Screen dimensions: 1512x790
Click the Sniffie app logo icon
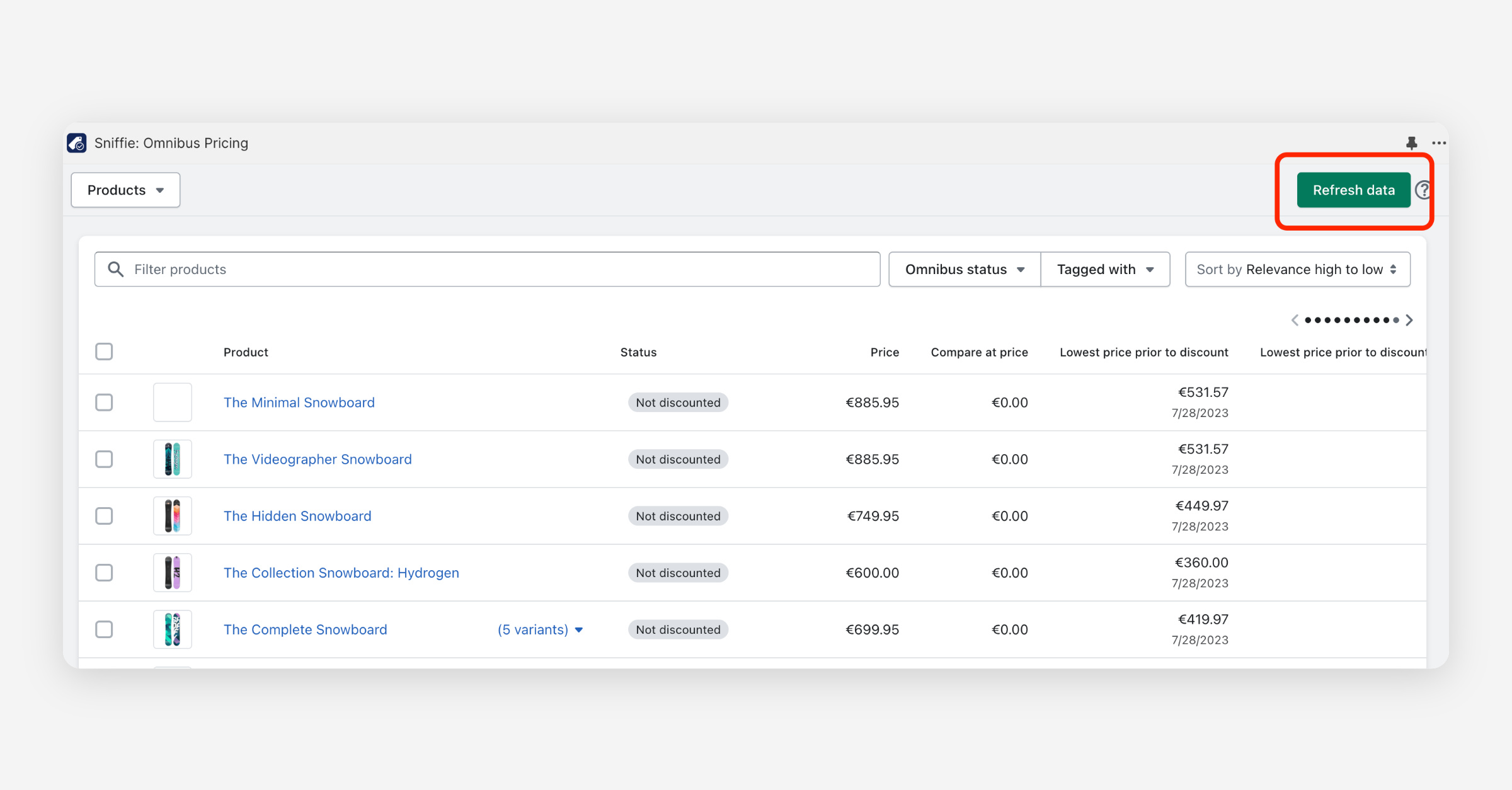(77, 143)
